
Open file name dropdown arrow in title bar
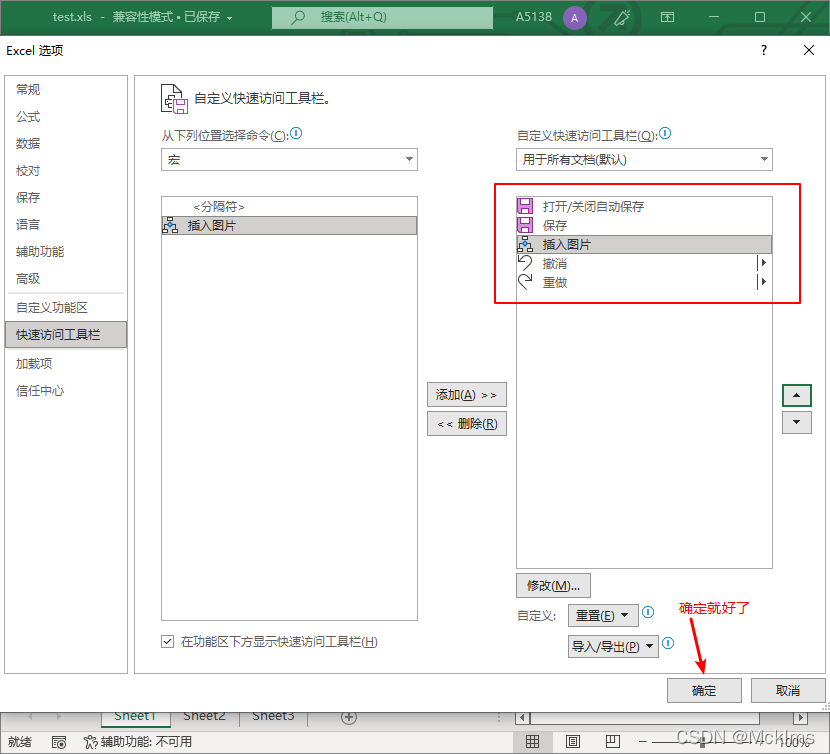coord(230,18)
